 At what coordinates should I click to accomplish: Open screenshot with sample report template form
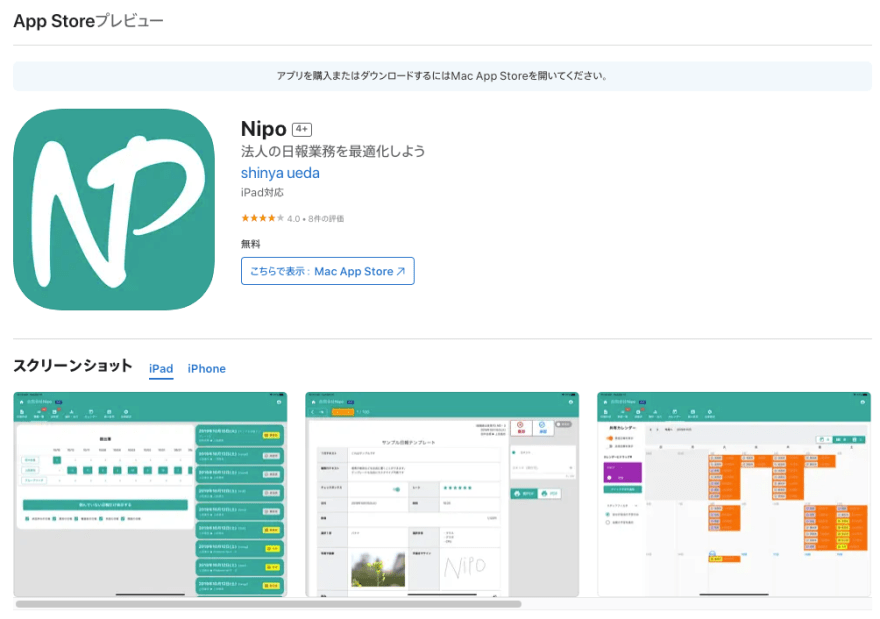pyautogui.click(x=442, y=494)
